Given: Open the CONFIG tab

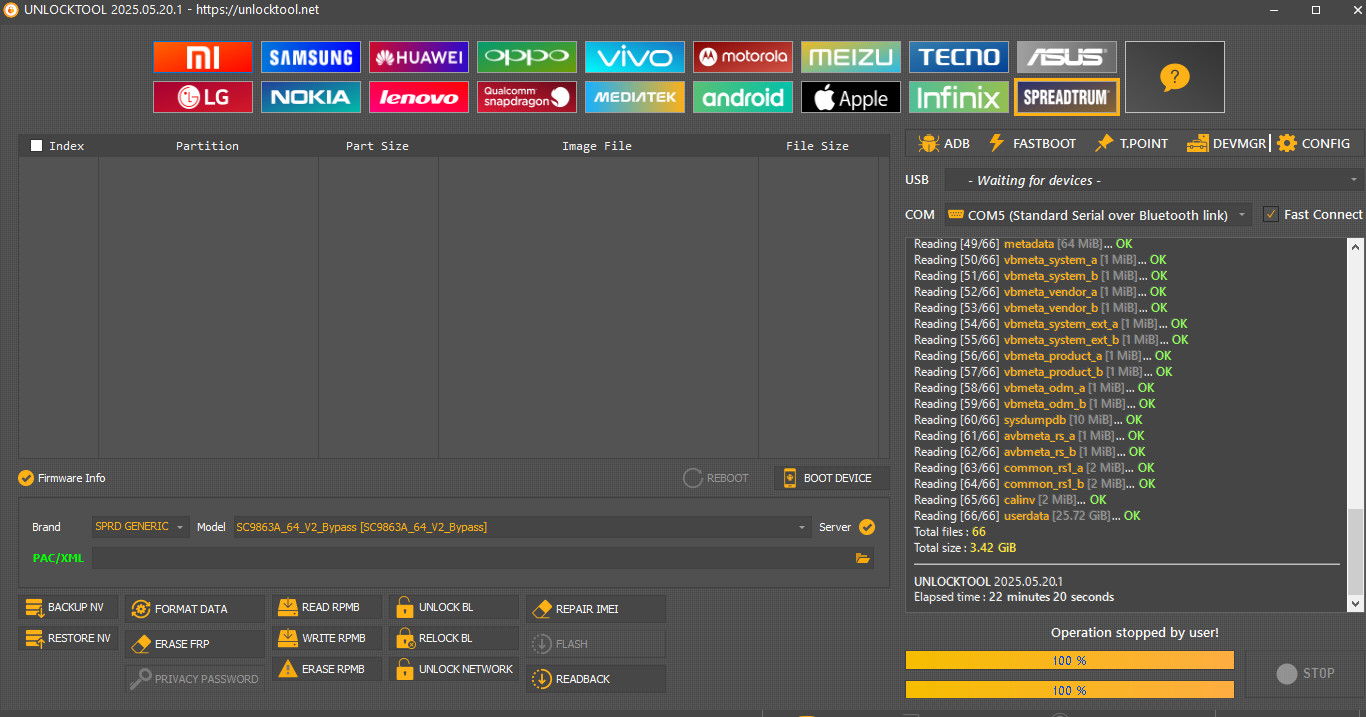Looking at the screenshot, I should coord(1314,144).
